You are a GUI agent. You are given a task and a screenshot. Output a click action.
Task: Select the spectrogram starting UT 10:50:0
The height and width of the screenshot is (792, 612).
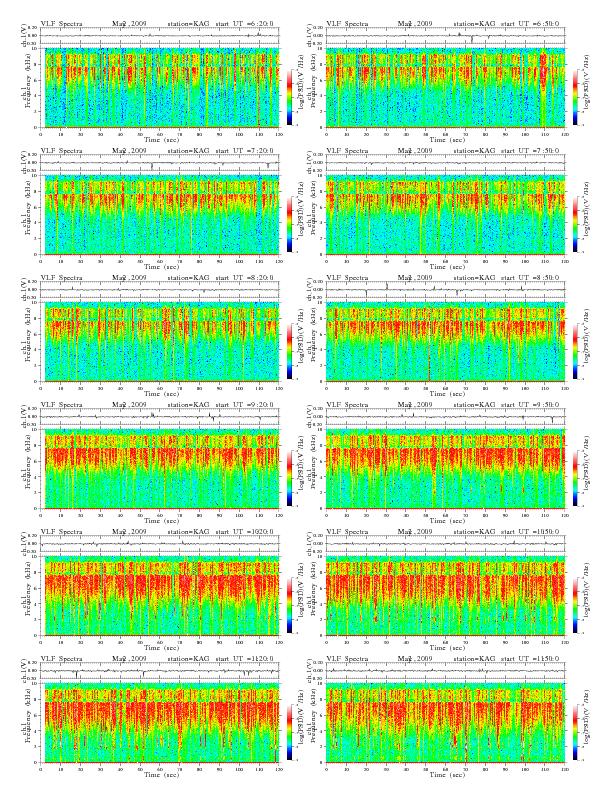point(445,596)
